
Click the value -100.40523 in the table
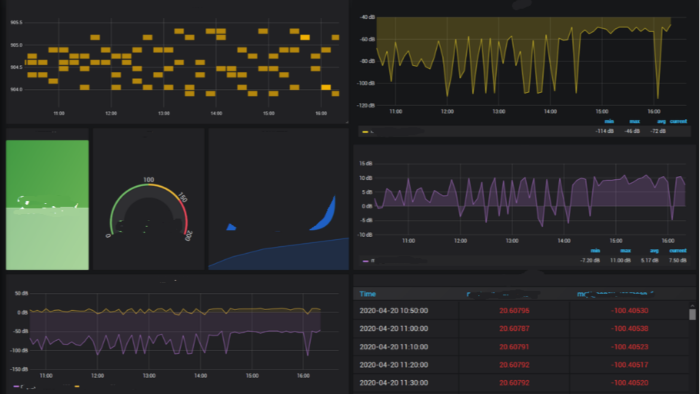point(629,347)
